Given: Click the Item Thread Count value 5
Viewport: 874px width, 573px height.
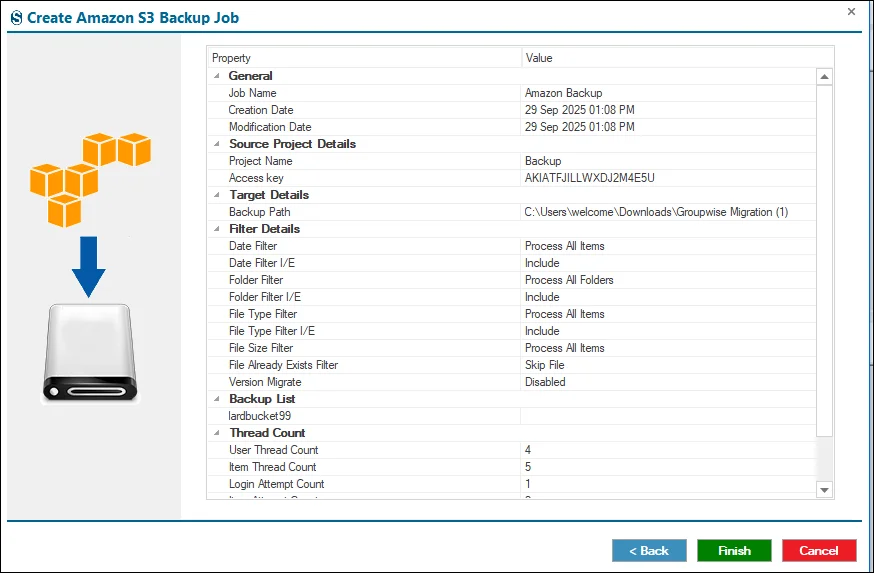Looking at the screenshot, I should [x=528, y=467].
